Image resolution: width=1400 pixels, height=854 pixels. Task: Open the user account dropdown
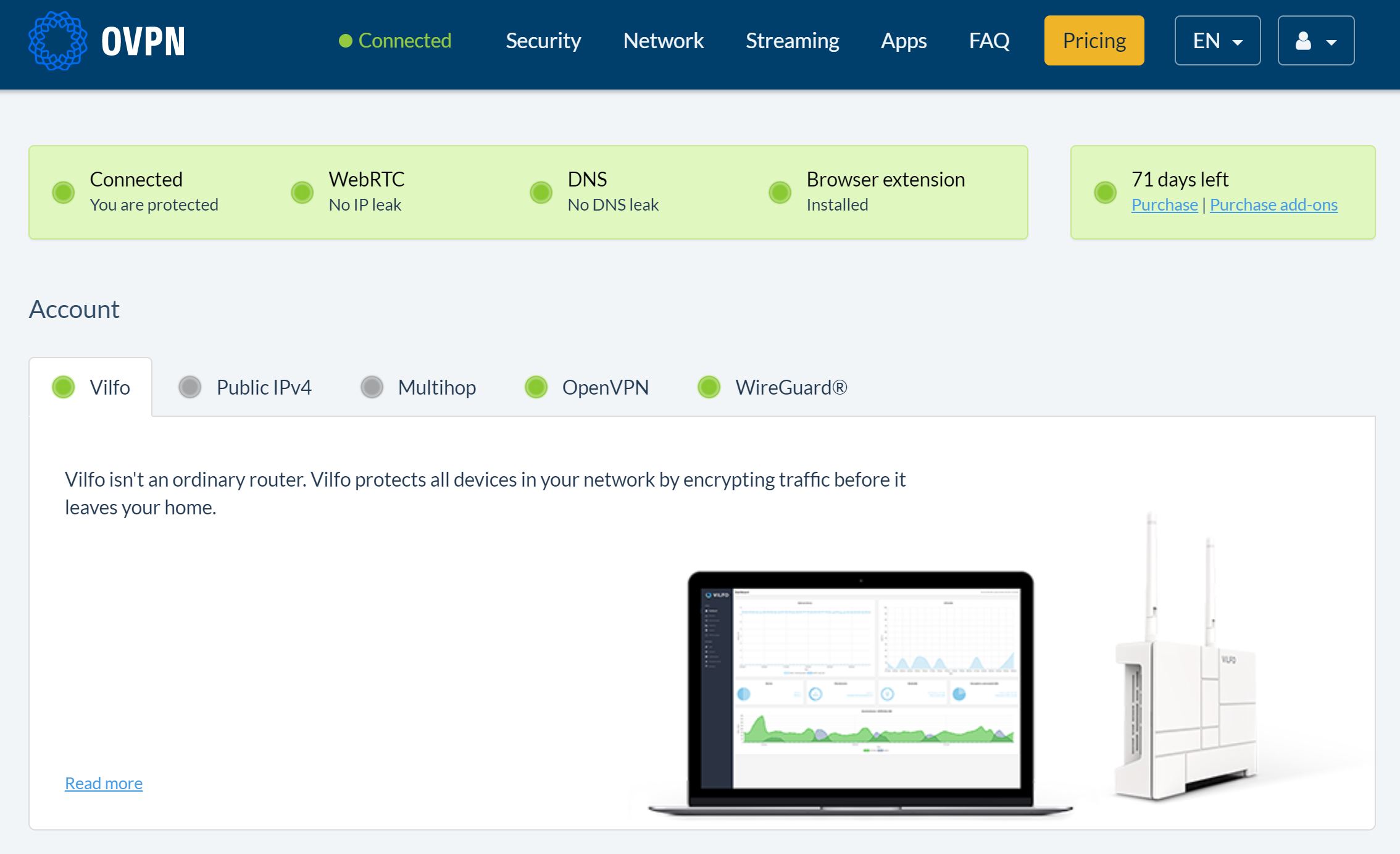[1316, 41]
